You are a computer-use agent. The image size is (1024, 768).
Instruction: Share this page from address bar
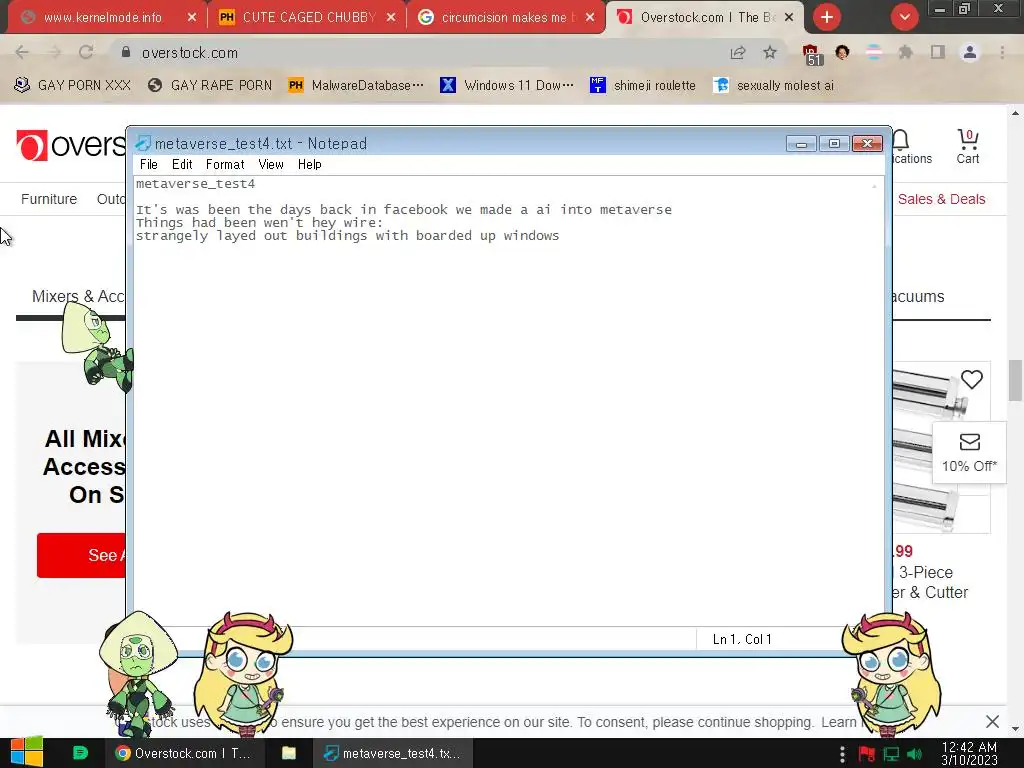(x=738, y=52)
